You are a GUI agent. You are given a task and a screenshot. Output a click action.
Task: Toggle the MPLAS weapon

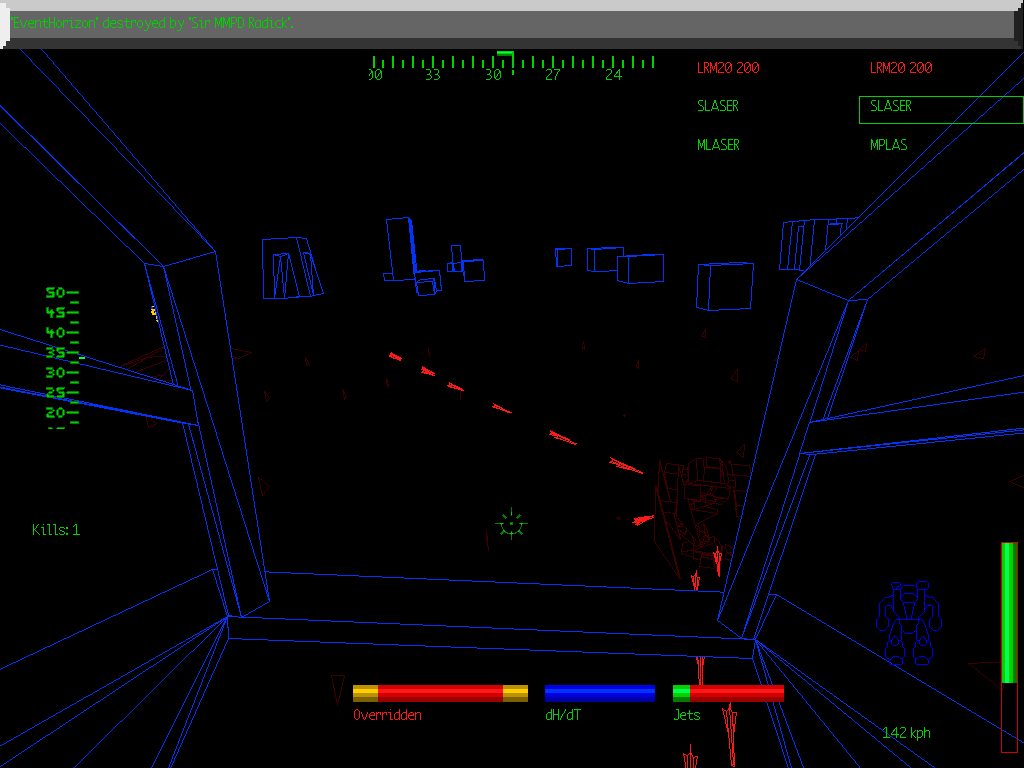pyautogui.click(x=889, y=145)
